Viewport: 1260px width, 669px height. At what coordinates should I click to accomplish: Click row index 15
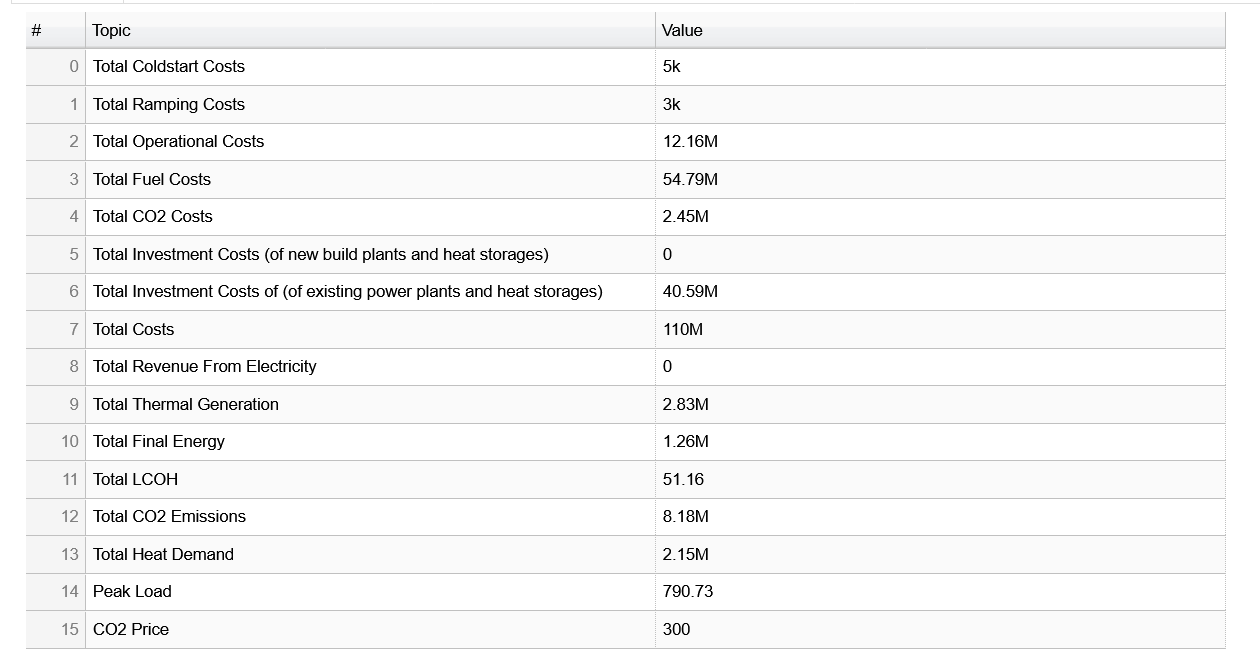69,629
